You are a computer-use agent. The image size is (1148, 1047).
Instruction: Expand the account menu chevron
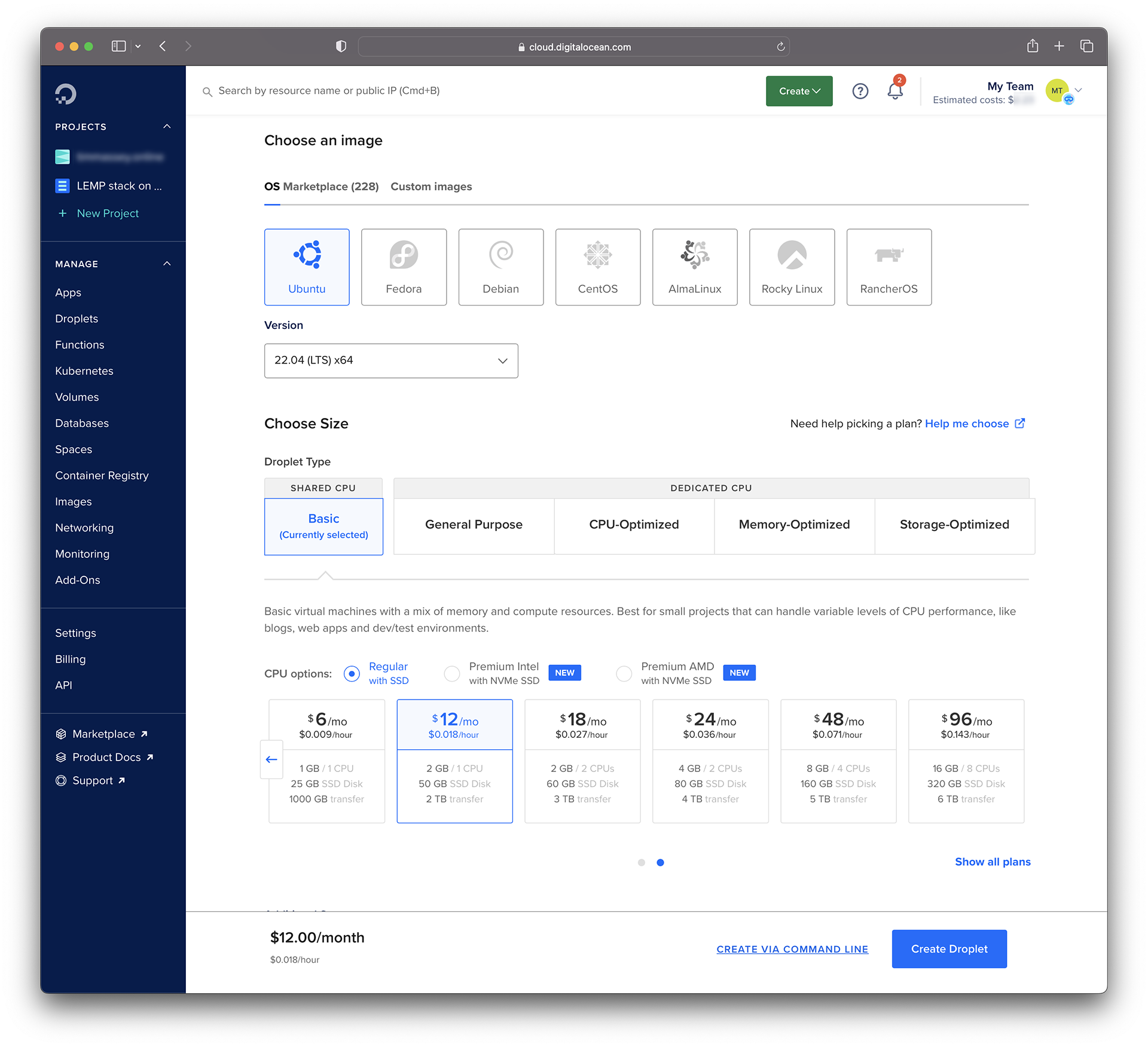coord(1079,90)
